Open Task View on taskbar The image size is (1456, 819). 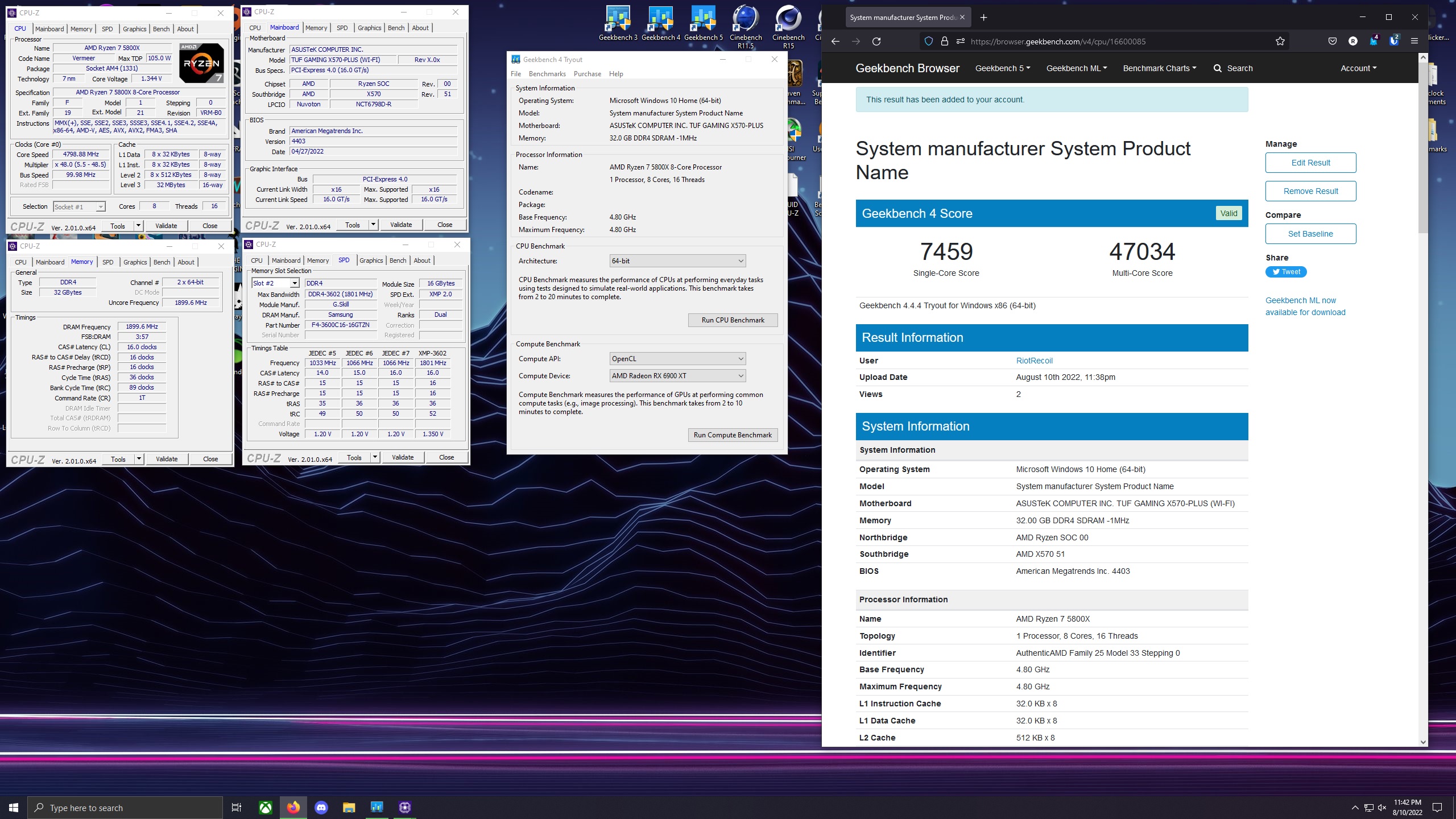(x=237, y=808)
